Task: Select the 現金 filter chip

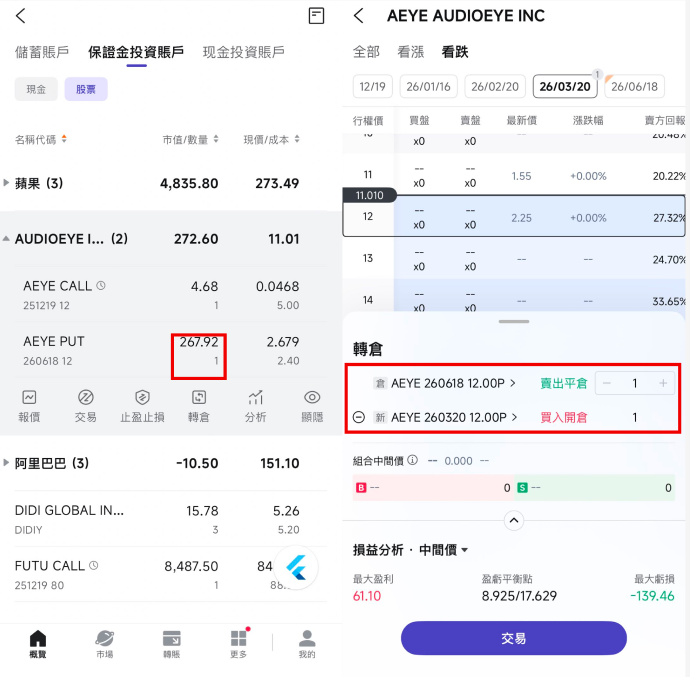Action: (x=36, y=89)
